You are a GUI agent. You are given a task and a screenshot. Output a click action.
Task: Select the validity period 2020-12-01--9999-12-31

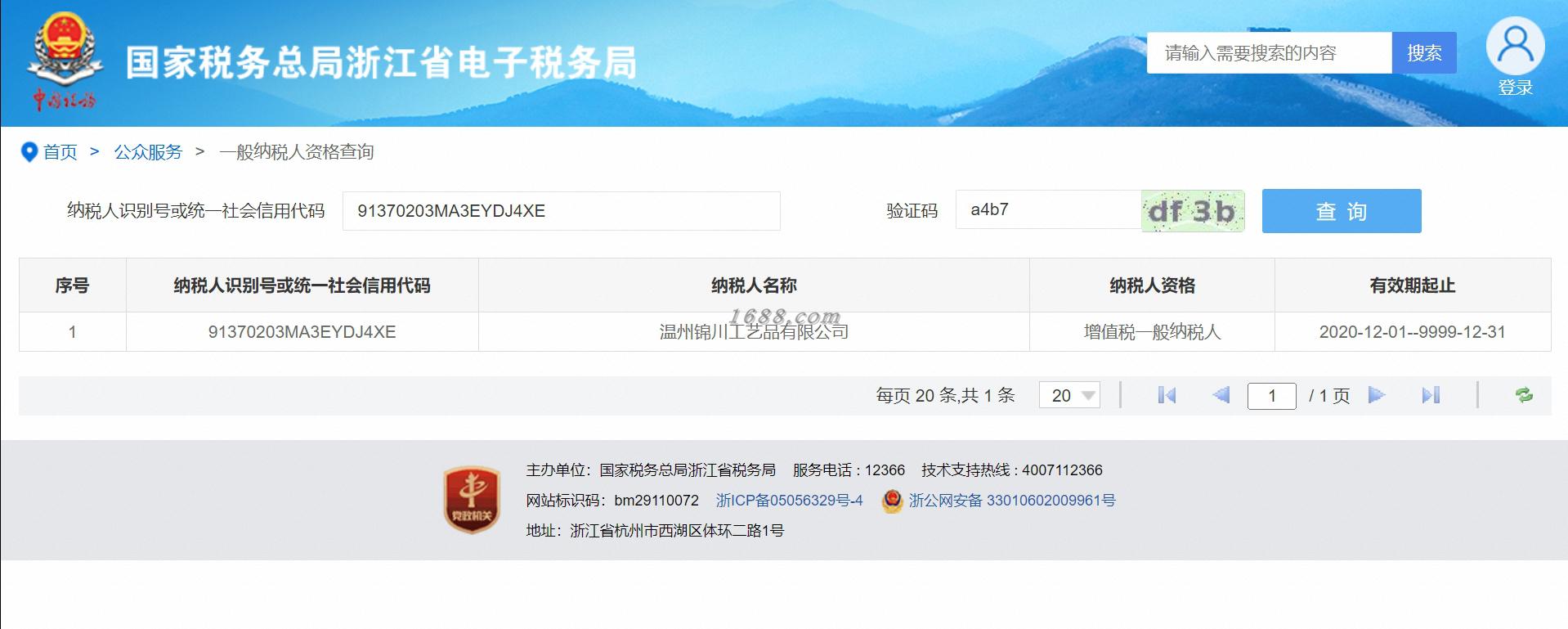1413,332
